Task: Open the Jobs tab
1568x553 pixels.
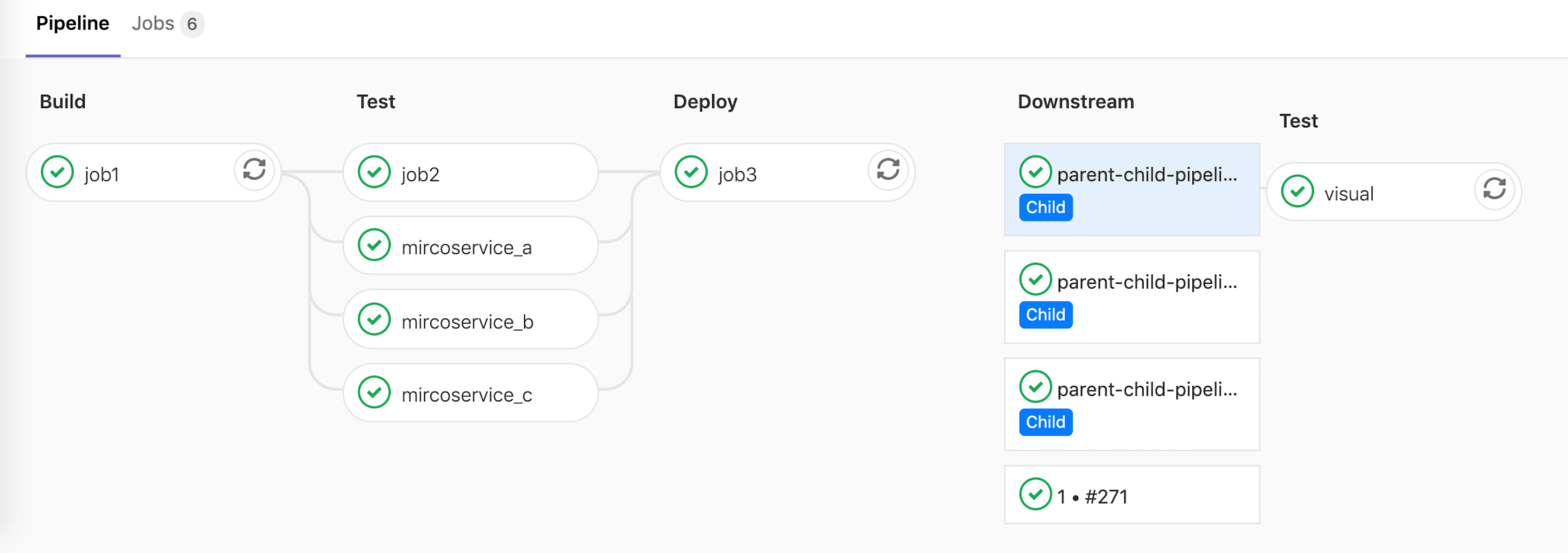Action: click(152, 24)
